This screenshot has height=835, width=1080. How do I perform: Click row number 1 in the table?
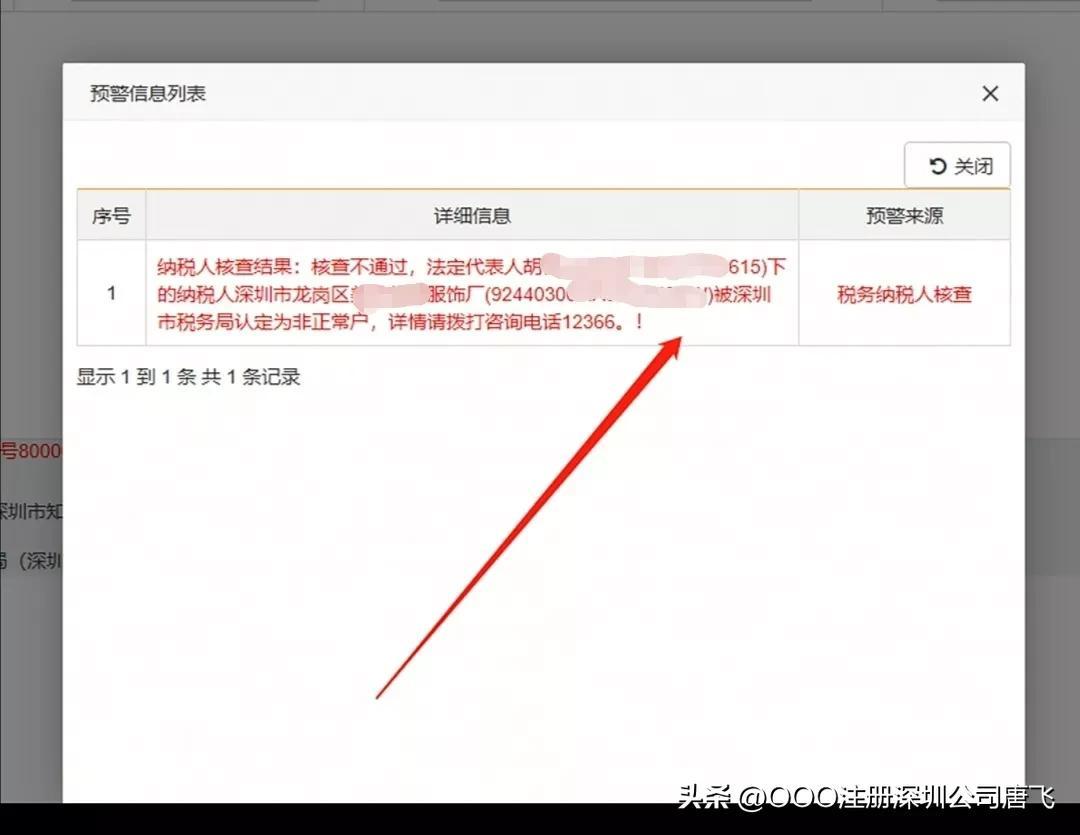111,293
